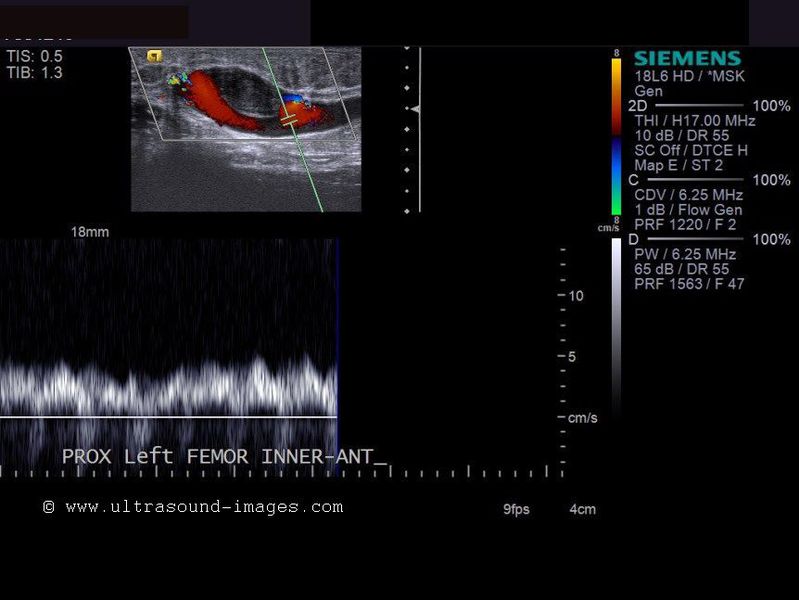The height and width of the screenshot is (600, 799).
Task: Click the Doppler sample gate on the green cursor line
Action: 290,118
